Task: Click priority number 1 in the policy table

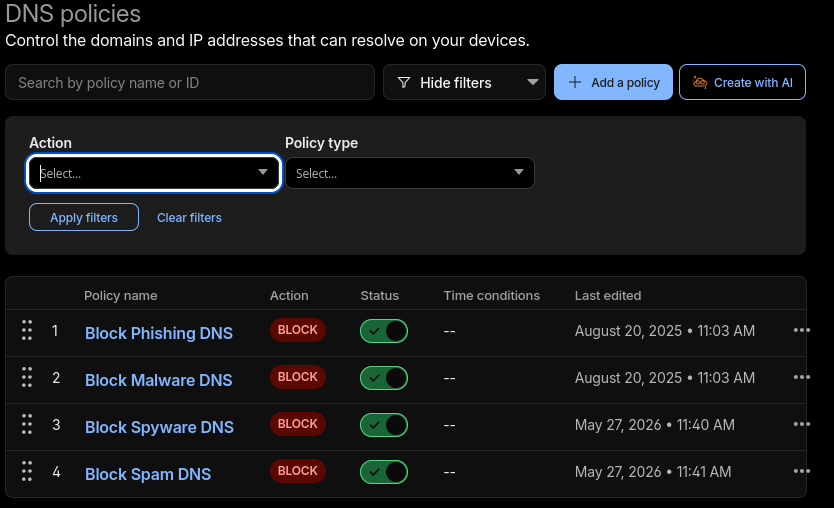Action: click(x=55, y=331)
